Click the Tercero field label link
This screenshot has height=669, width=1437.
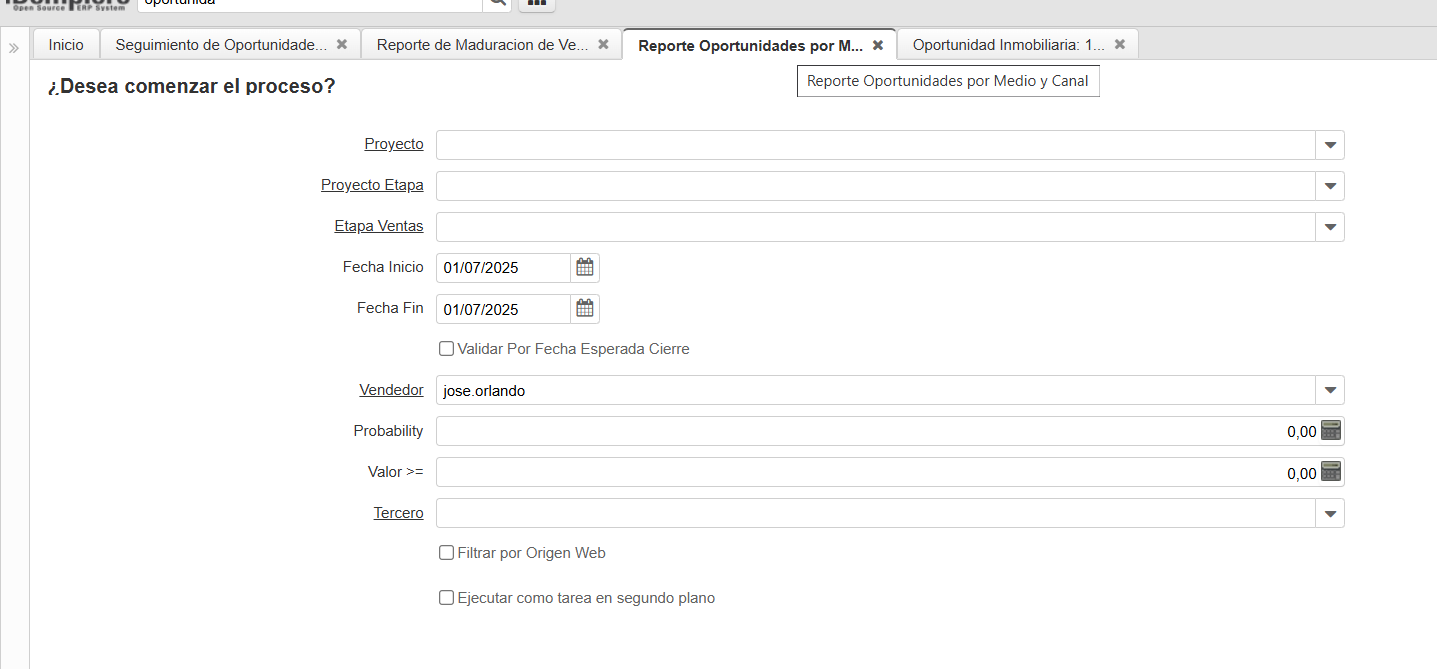tap(398, 513)
